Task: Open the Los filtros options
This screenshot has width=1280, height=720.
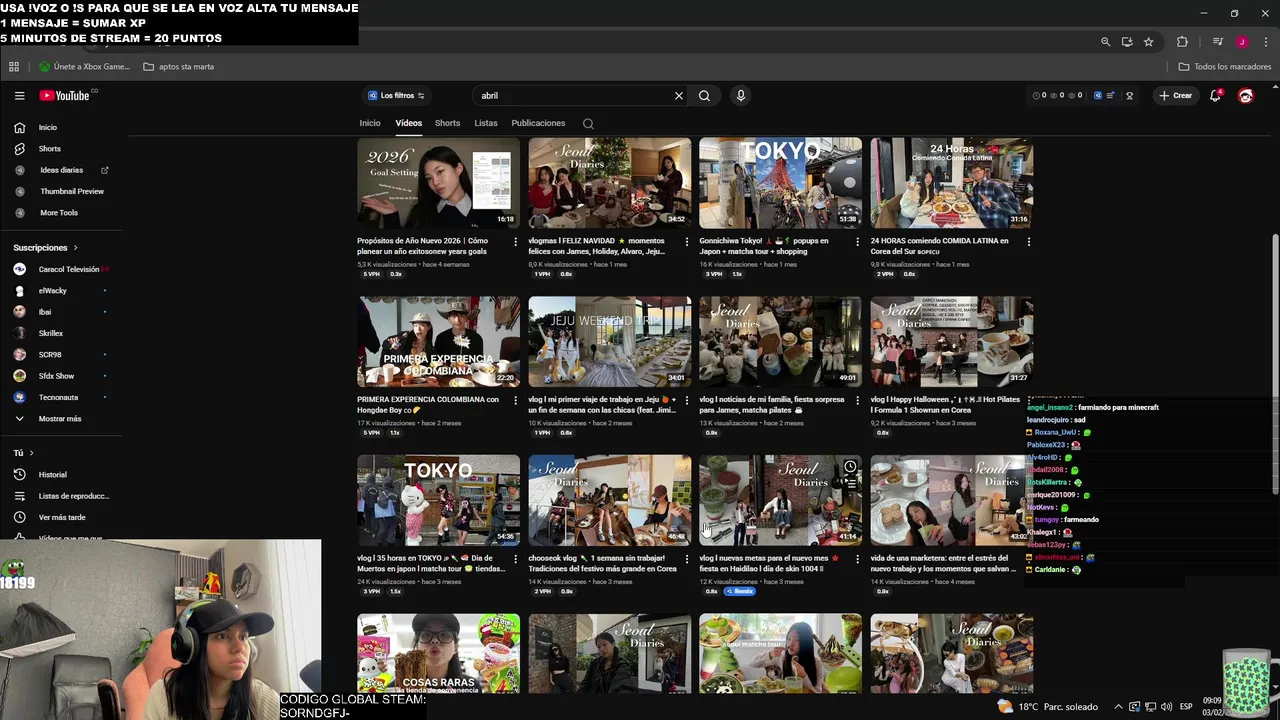Action: pos(396,96)
